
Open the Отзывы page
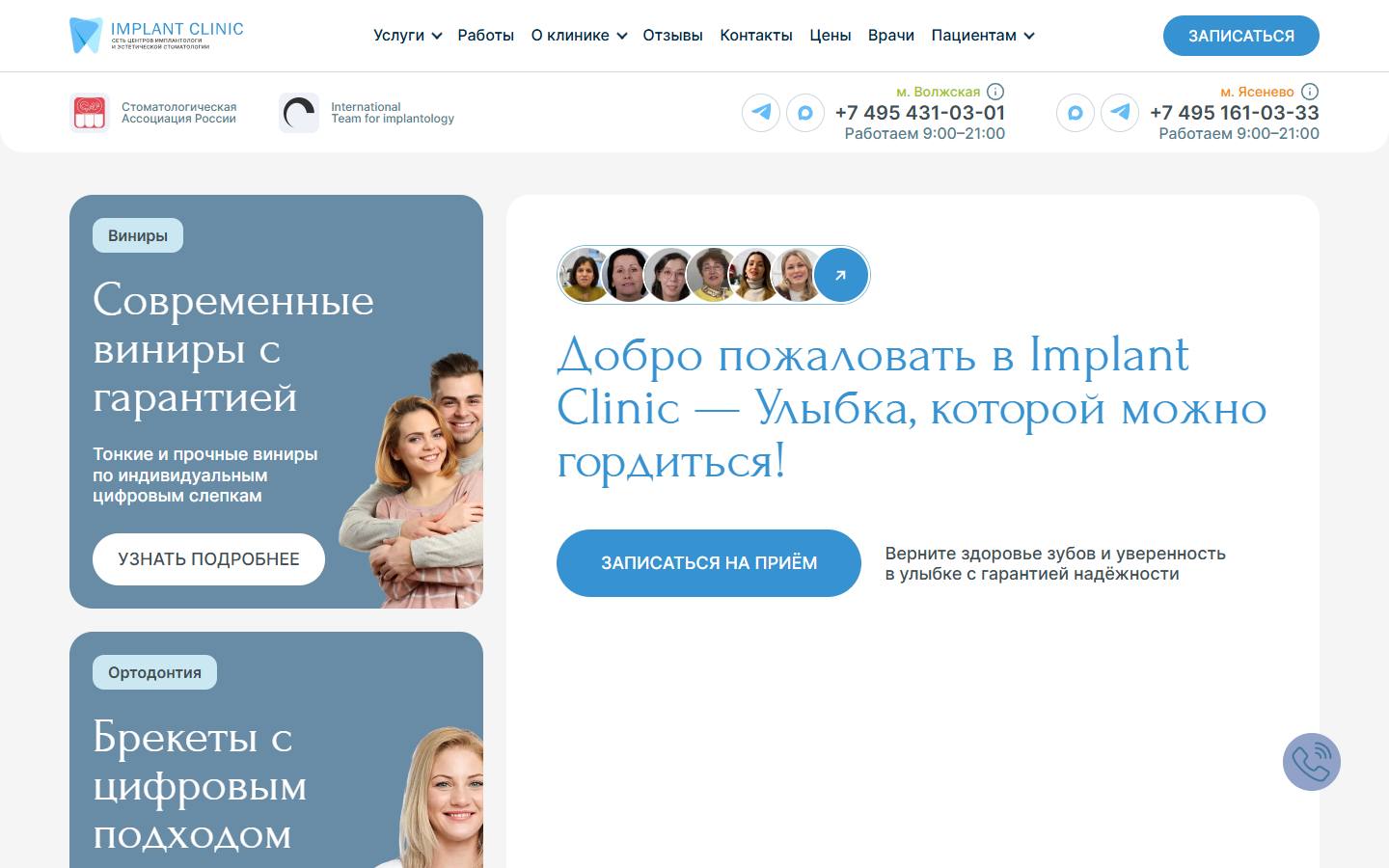point(672,36)
